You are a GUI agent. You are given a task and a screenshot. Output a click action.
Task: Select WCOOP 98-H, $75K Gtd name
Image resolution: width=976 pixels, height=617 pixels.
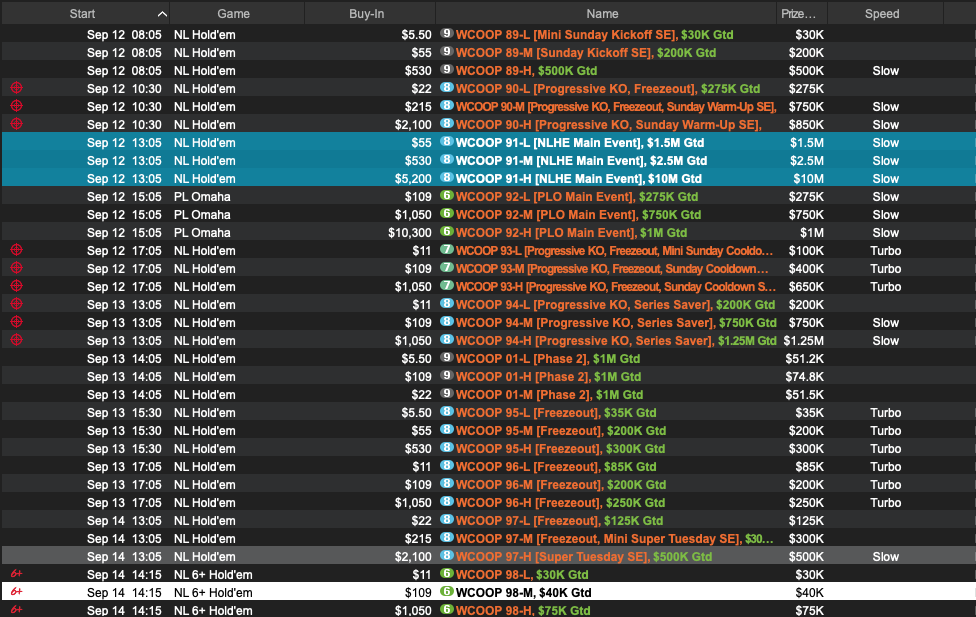pos(523,611)
